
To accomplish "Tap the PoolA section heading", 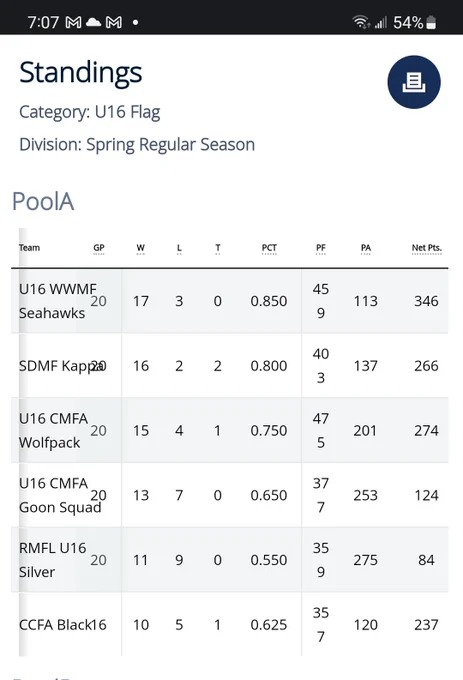I will tap(43, 202).
